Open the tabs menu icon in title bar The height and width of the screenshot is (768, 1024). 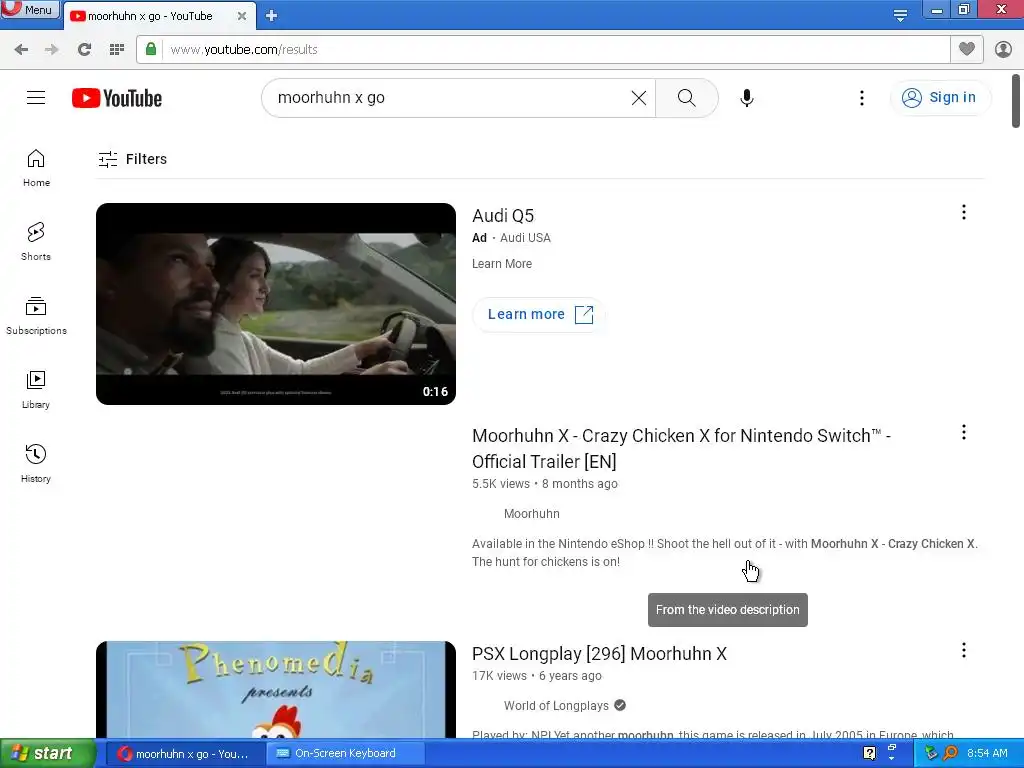tap(900, 15)
